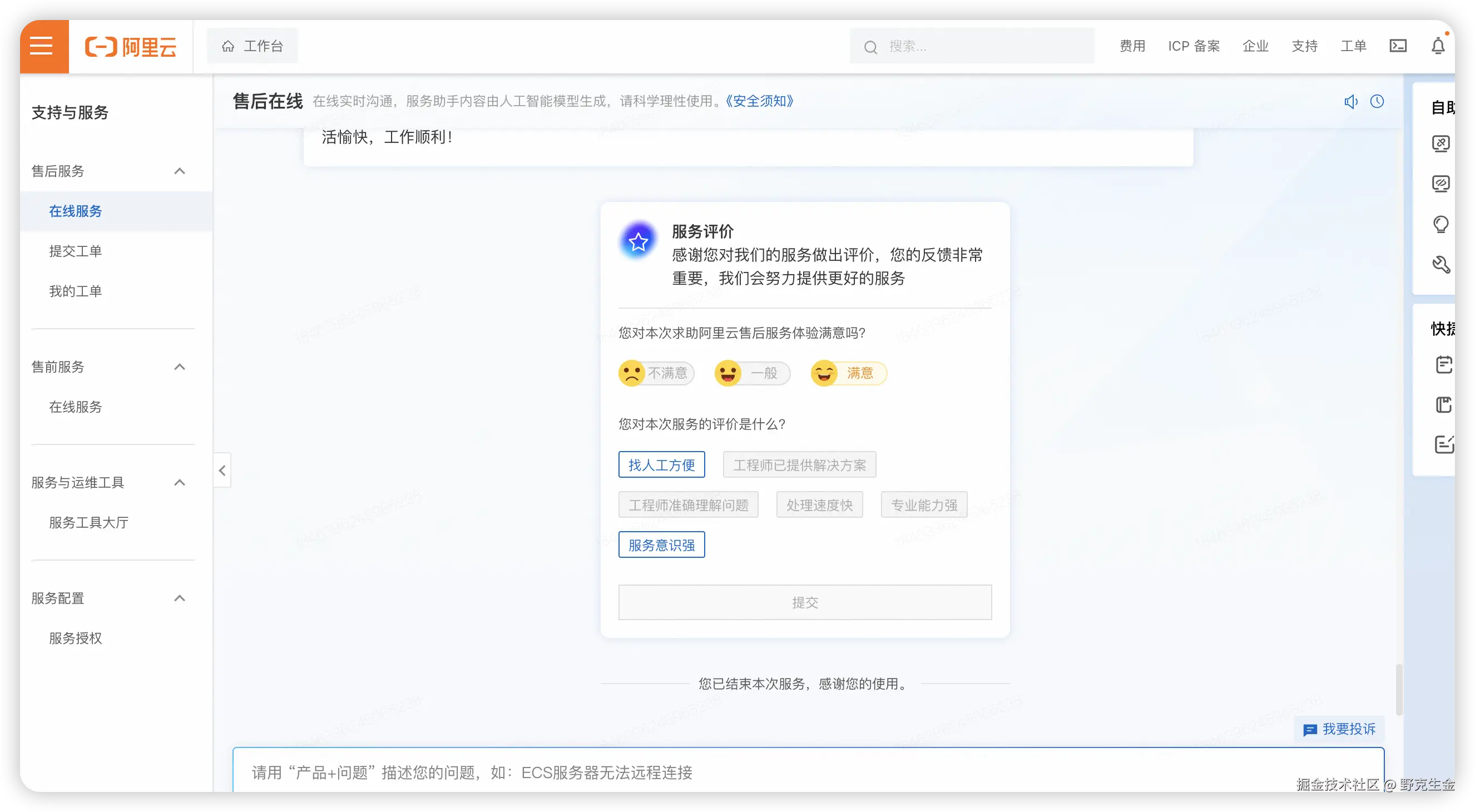Select the 不满意 dissatisfied rating
Screen dimensions: 1475x812
(x=656, y=373)
